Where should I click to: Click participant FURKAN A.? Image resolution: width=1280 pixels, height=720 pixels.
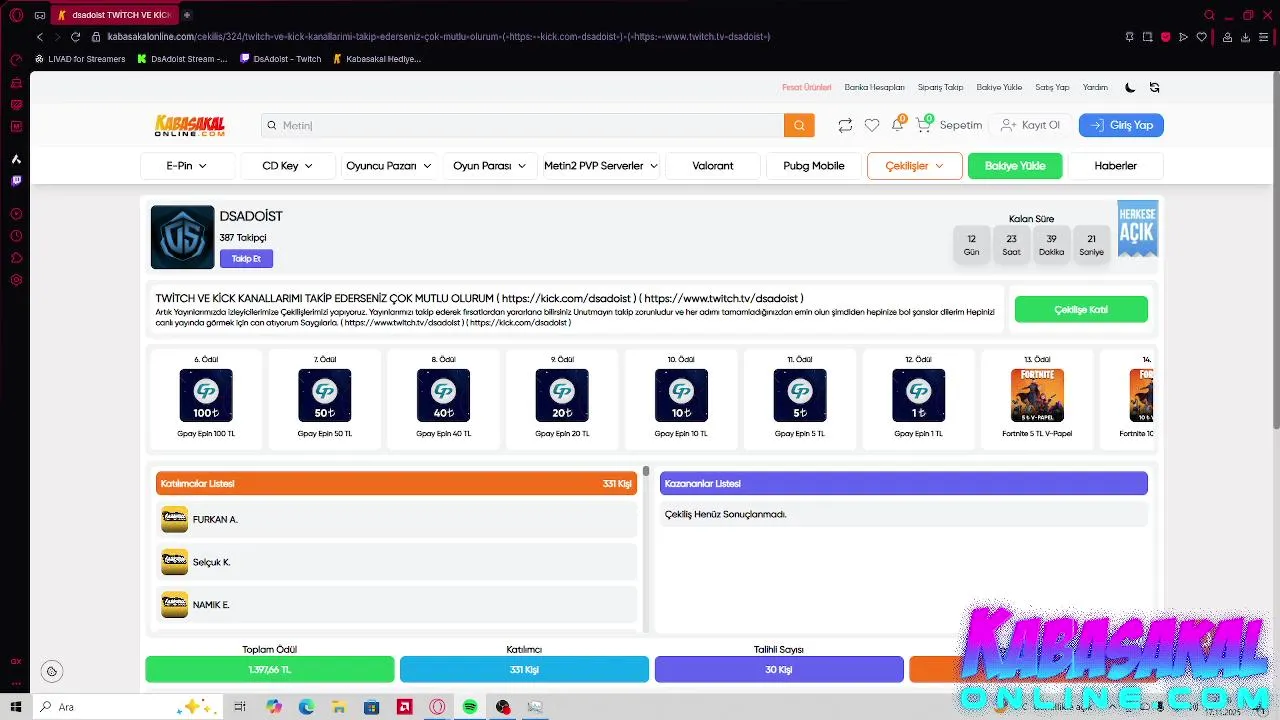click(396, 519)
